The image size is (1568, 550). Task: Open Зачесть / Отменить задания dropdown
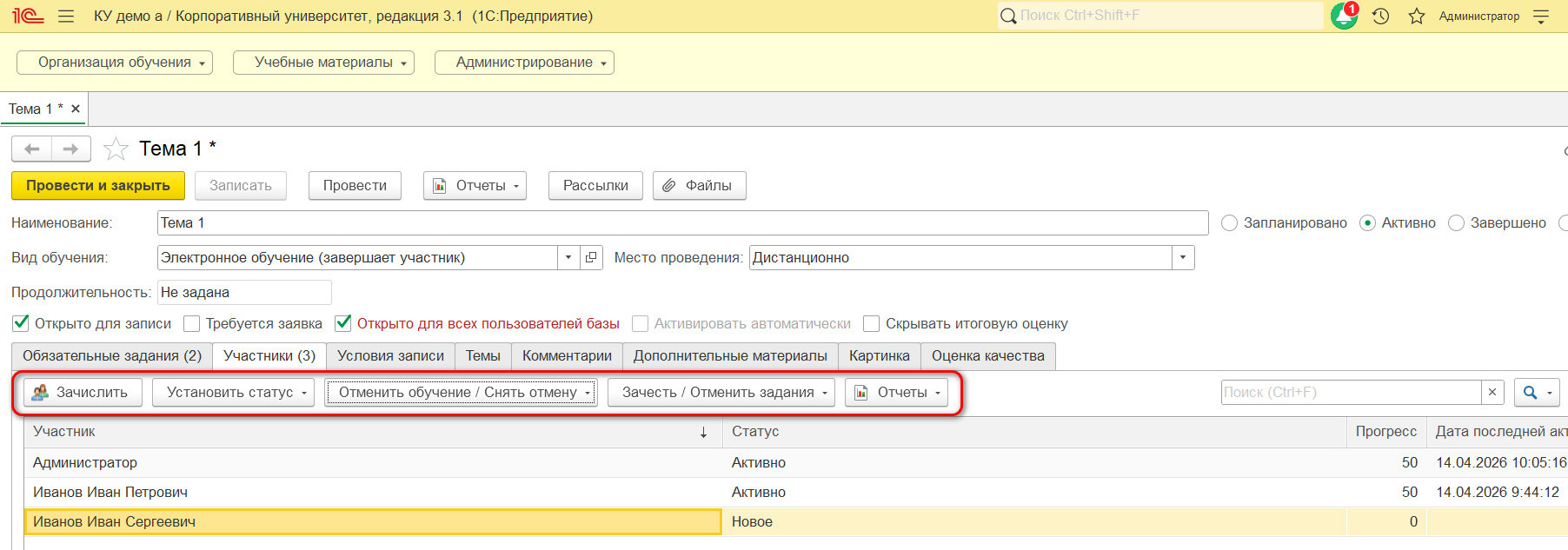tap(721, 392)
